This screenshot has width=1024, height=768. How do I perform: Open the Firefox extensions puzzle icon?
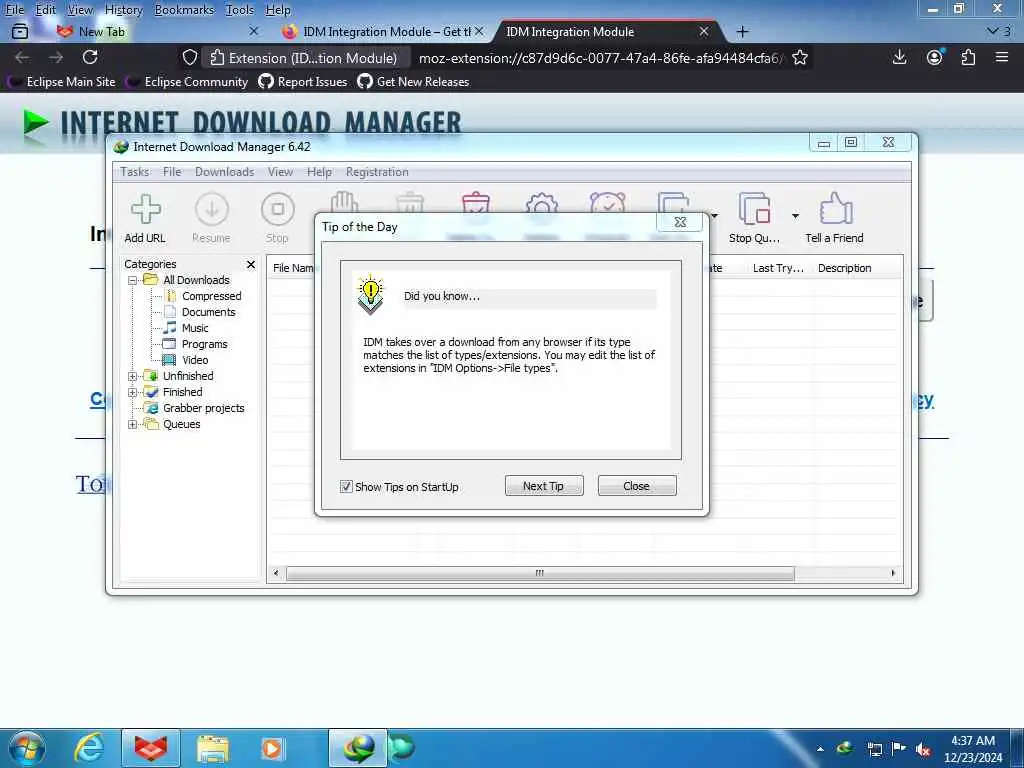968,57
